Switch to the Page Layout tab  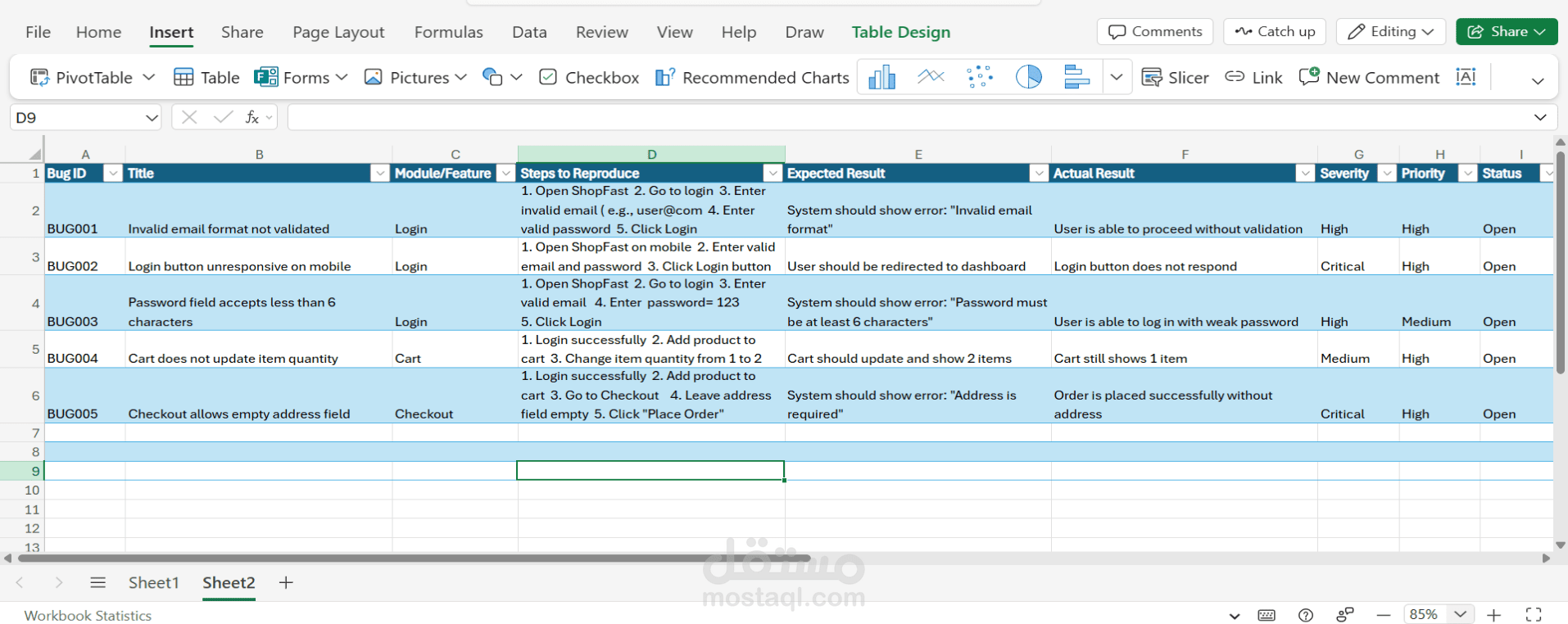(x=338, y=32)
